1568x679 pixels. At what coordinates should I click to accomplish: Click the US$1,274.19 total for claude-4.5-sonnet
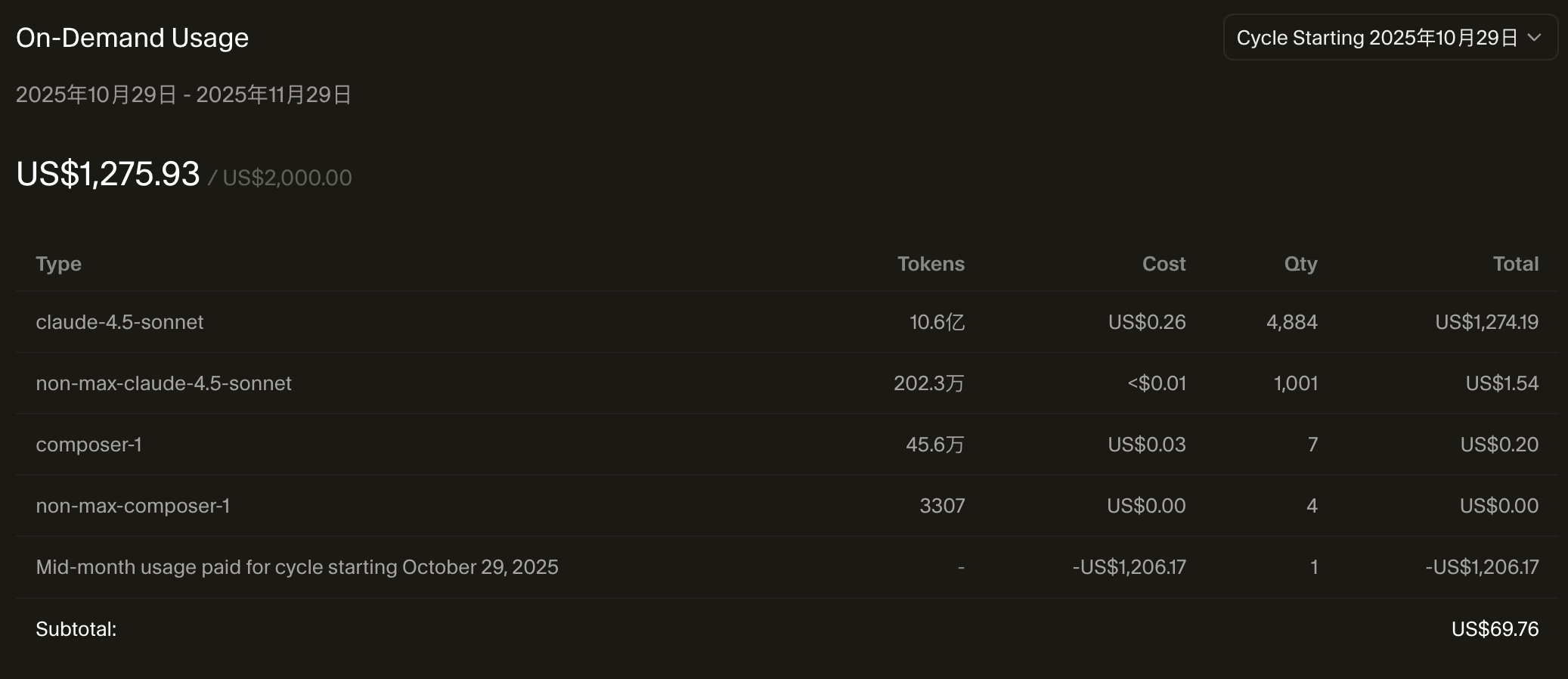pos(1486,322)
